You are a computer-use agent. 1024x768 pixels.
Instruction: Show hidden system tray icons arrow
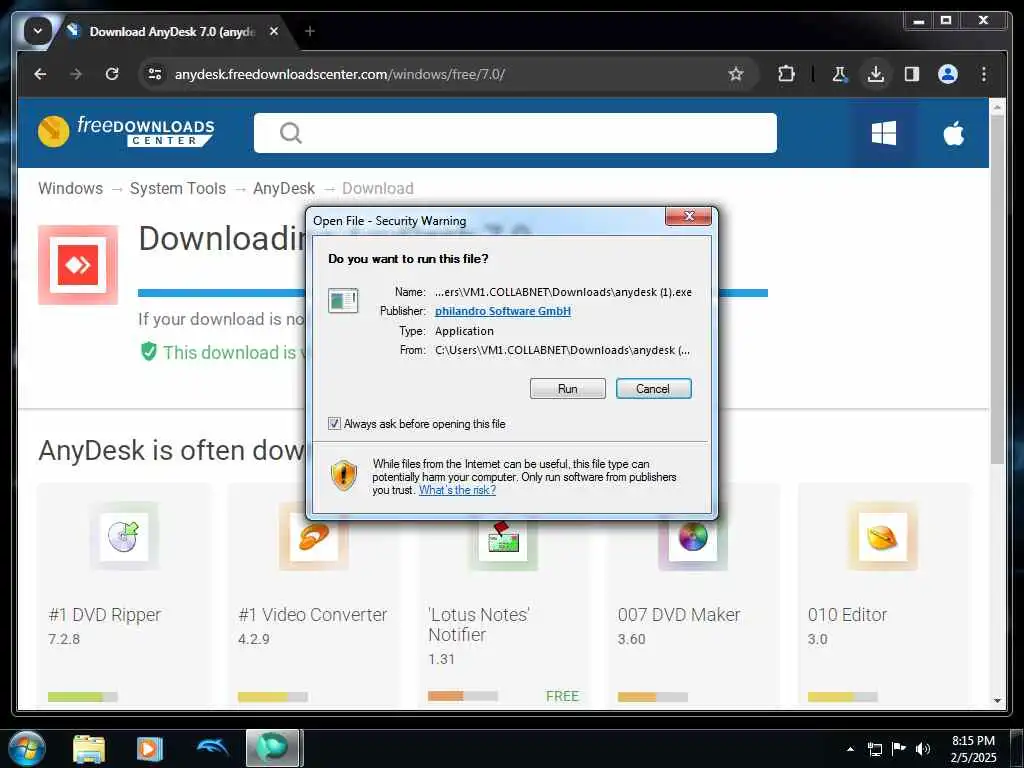tap(850, 749)
